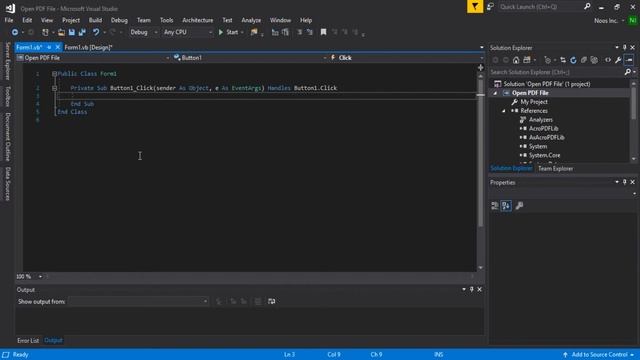Click Add to Source Control in status bar

coord(598,355)
